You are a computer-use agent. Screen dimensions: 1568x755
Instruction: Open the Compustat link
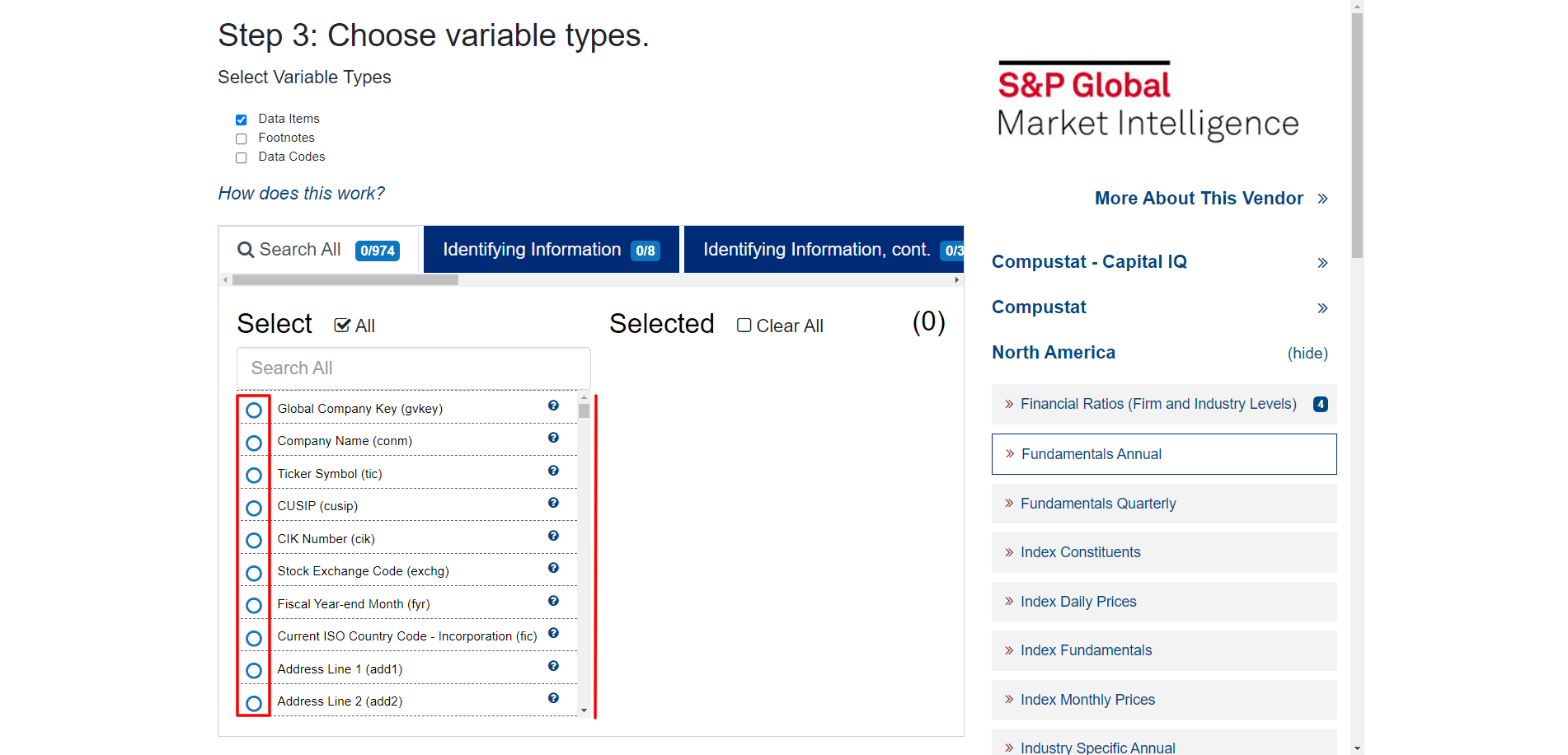tap(1039, 307)
